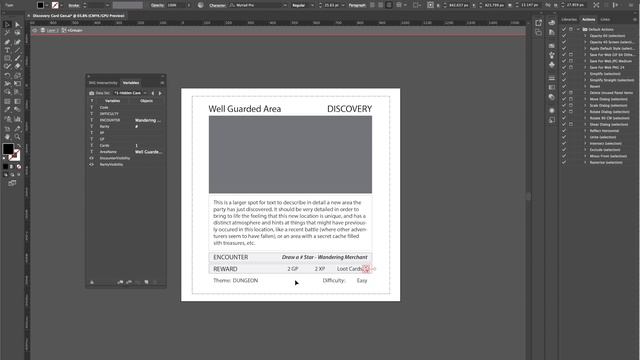Image resolution: width=640 pixels, height=360 pixels.
Task: Select the Variables tab
Action: pyautogui.click(x=131, y=83)
